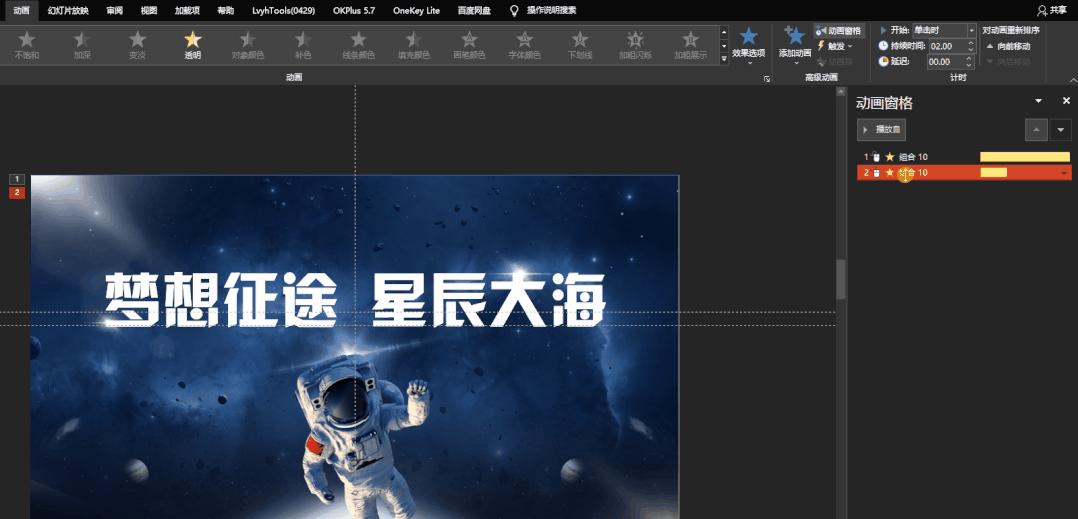Select the 画笔颜色 (Brush Color) effect
The width and height of the screenshot is (1078, 519).
469,45
